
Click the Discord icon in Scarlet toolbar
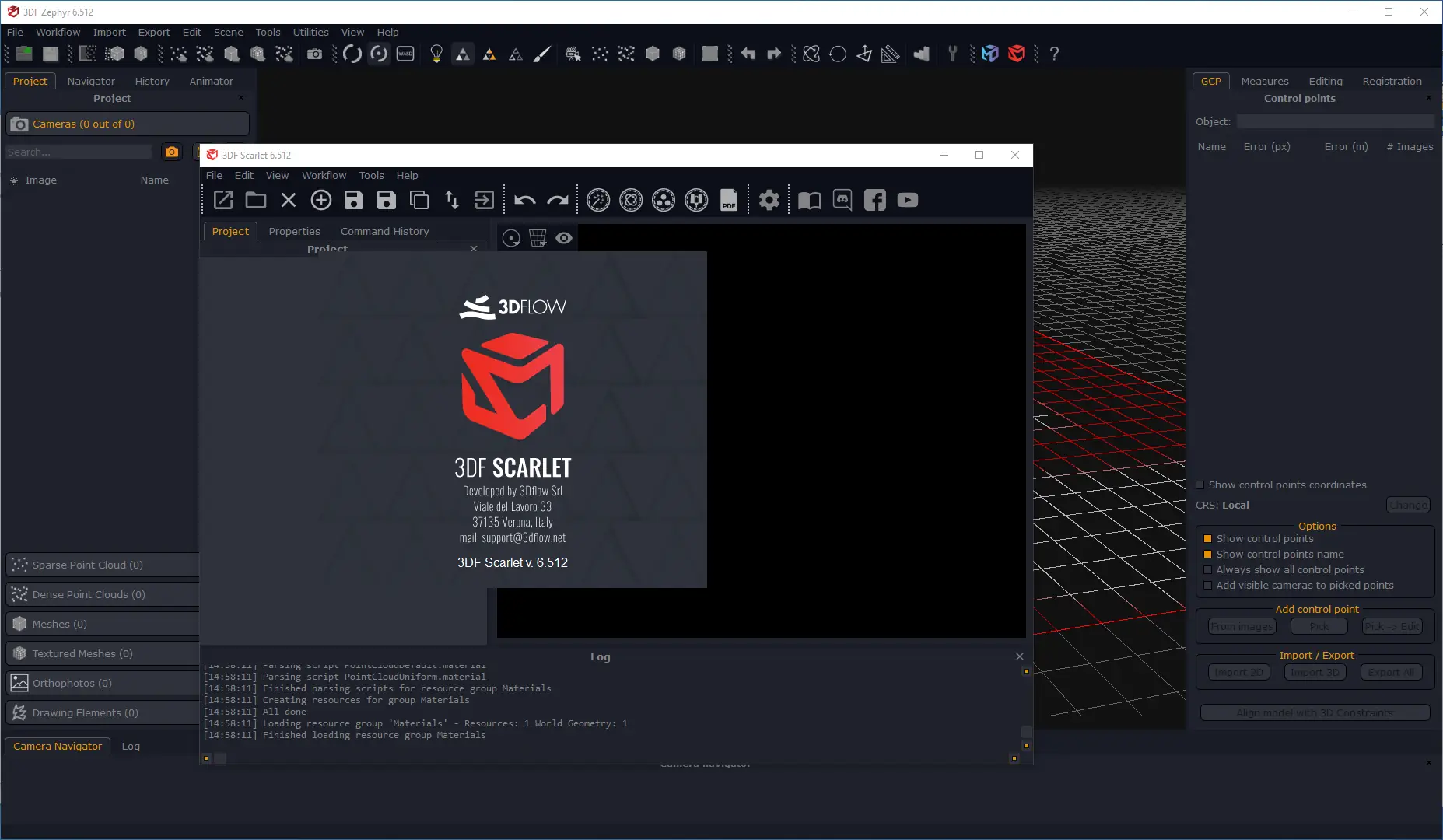point(842,200)
